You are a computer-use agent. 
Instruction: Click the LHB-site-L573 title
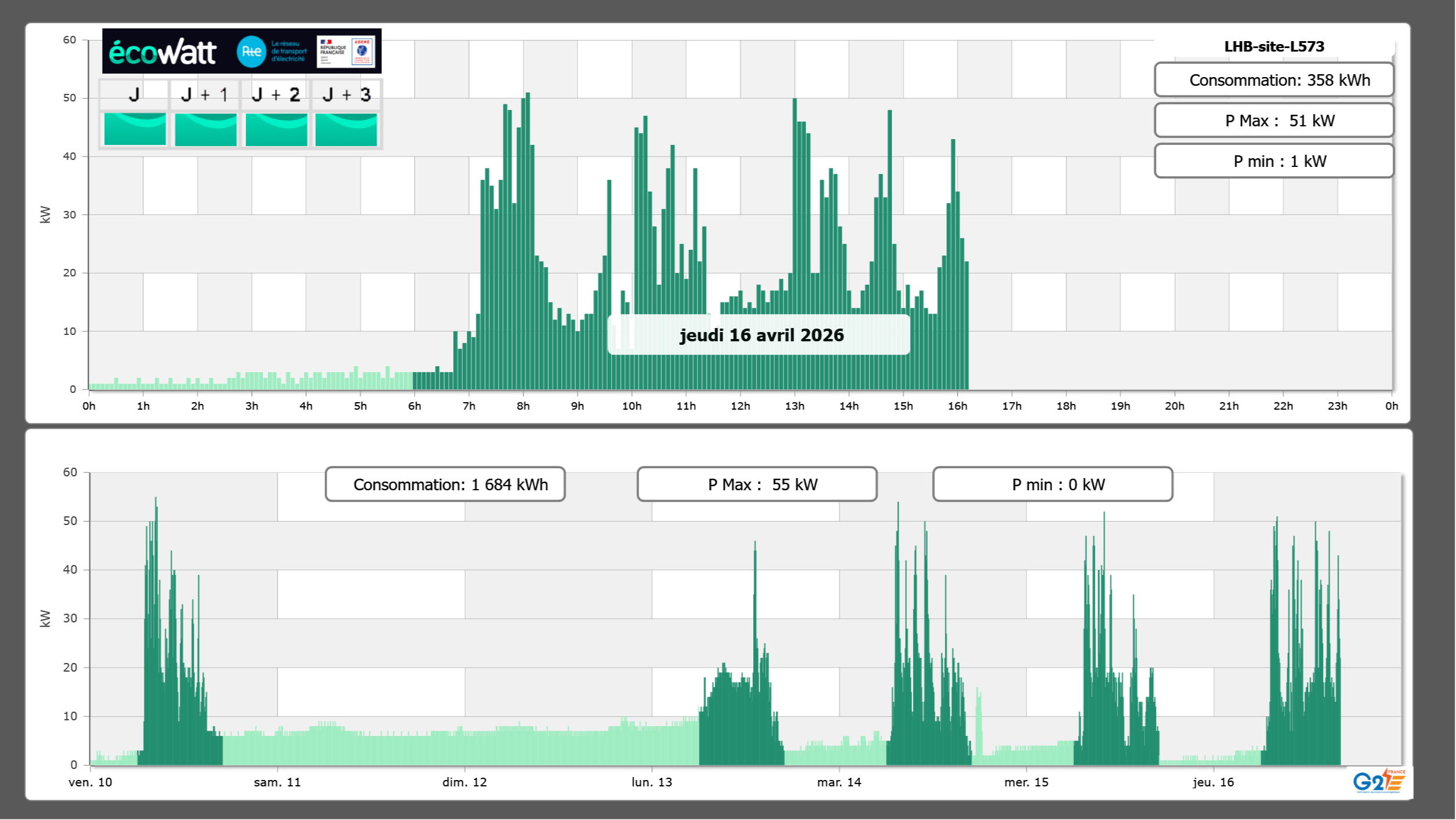click(1273, 46)
